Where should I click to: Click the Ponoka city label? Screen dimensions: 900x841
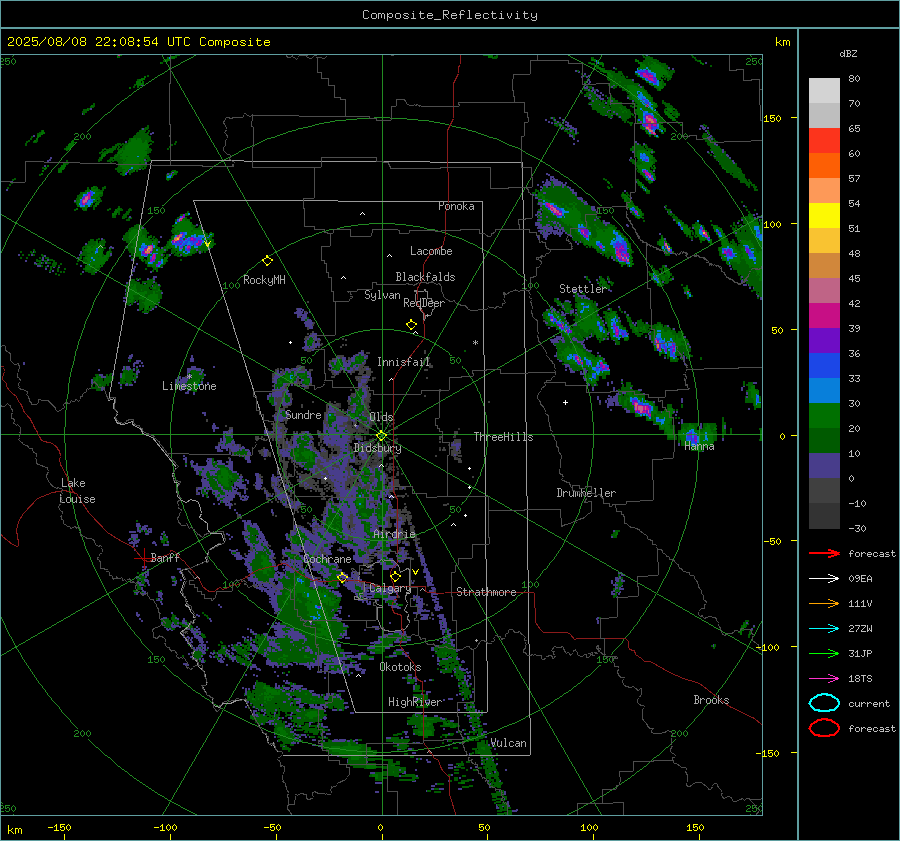(x=456, y=207)
